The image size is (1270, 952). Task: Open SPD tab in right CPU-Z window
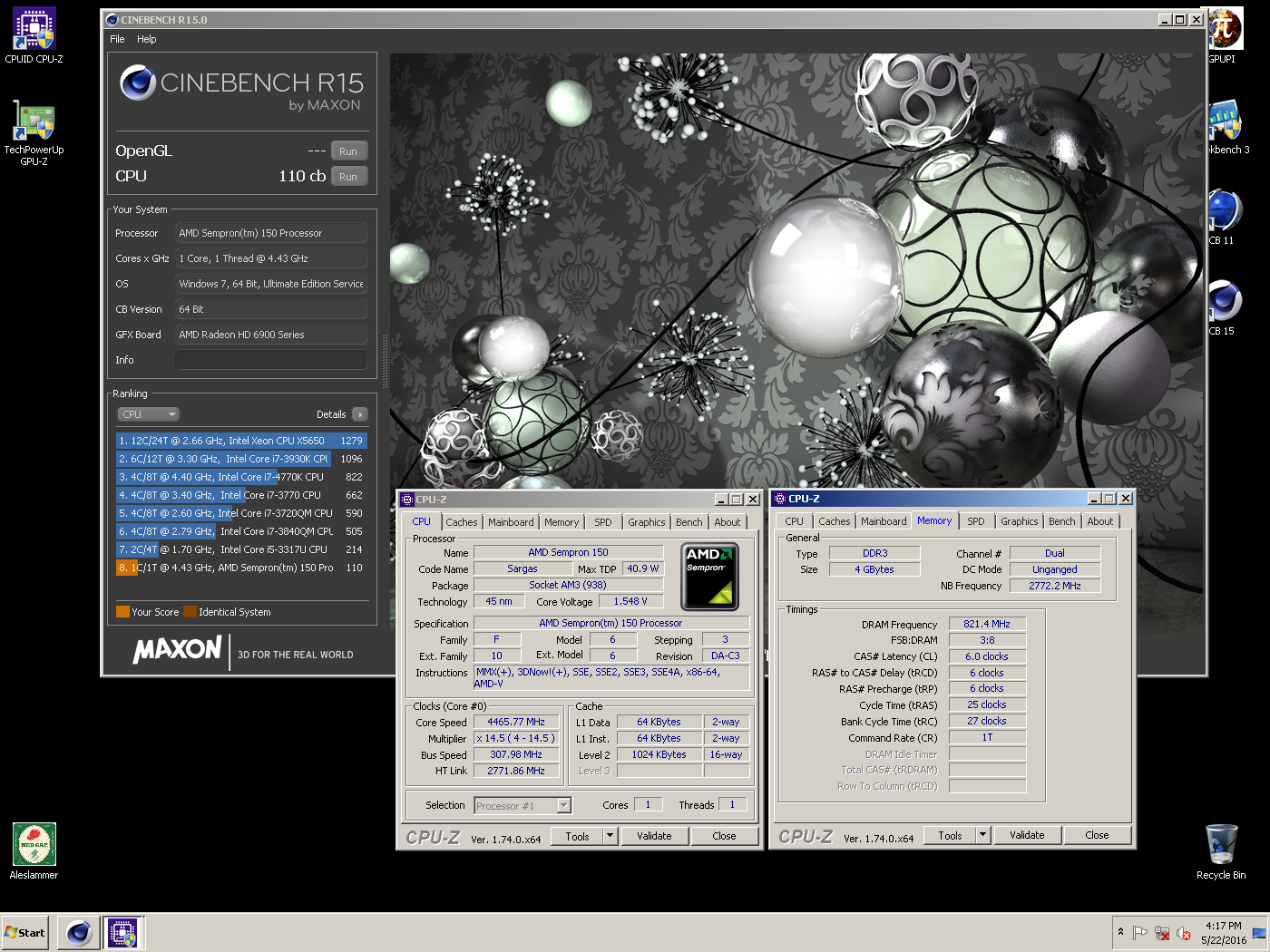976,521
